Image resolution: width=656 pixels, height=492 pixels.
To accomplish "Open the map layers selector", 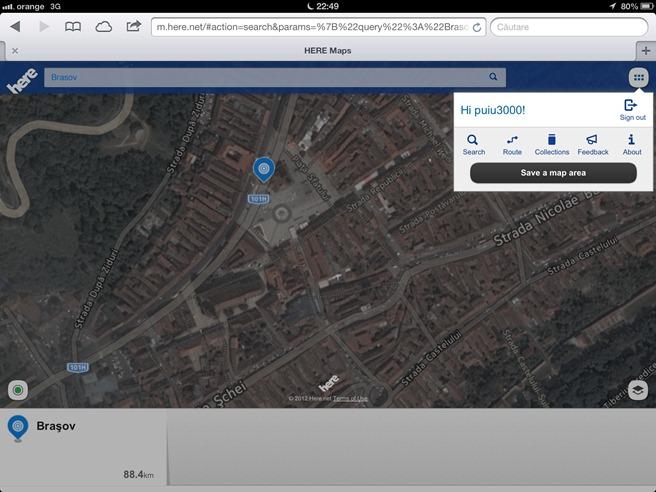I will [x=638, y=390].
